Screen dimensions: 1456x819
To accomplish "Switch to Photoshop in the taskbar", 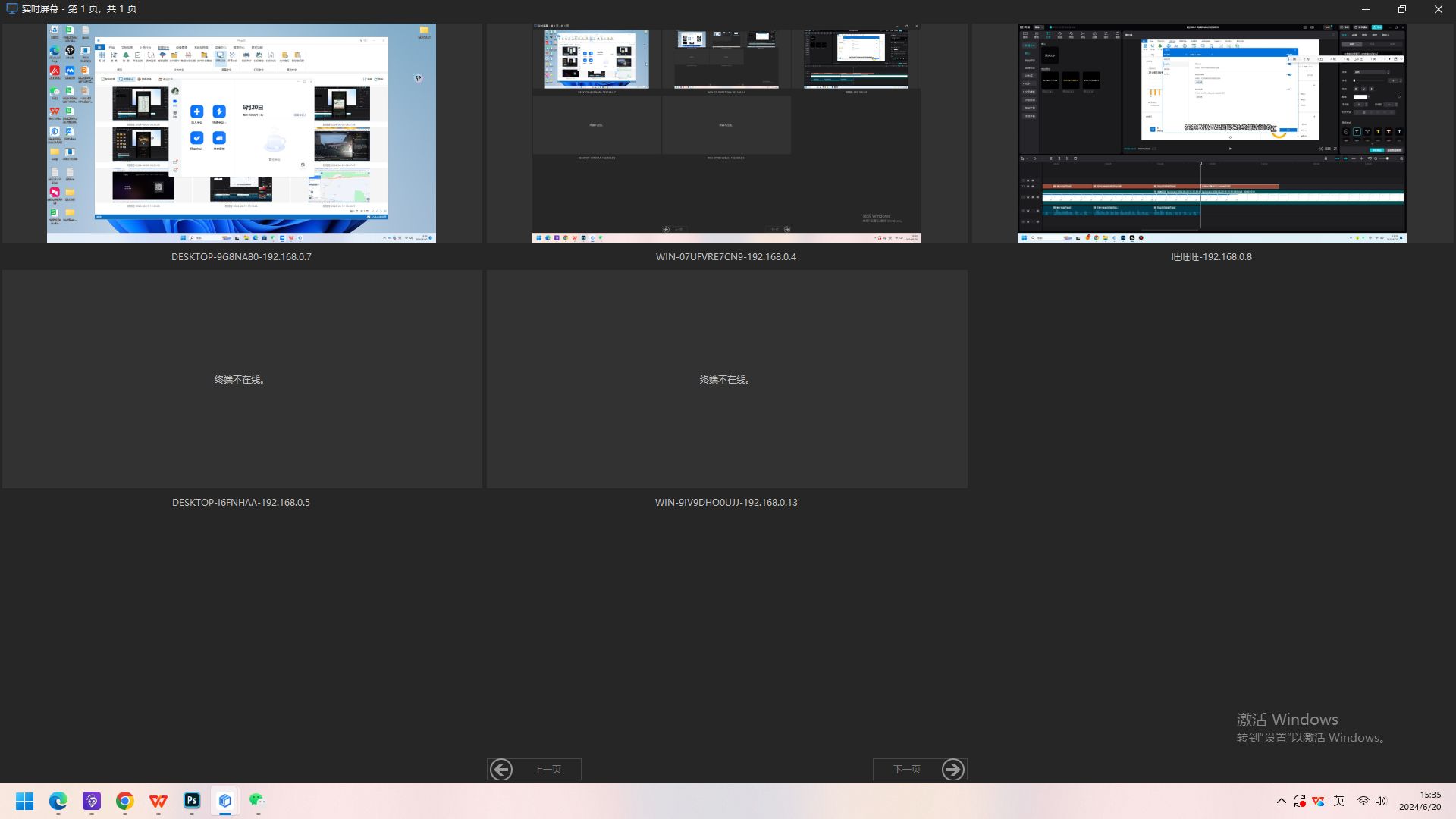I will tap(192, 801).
